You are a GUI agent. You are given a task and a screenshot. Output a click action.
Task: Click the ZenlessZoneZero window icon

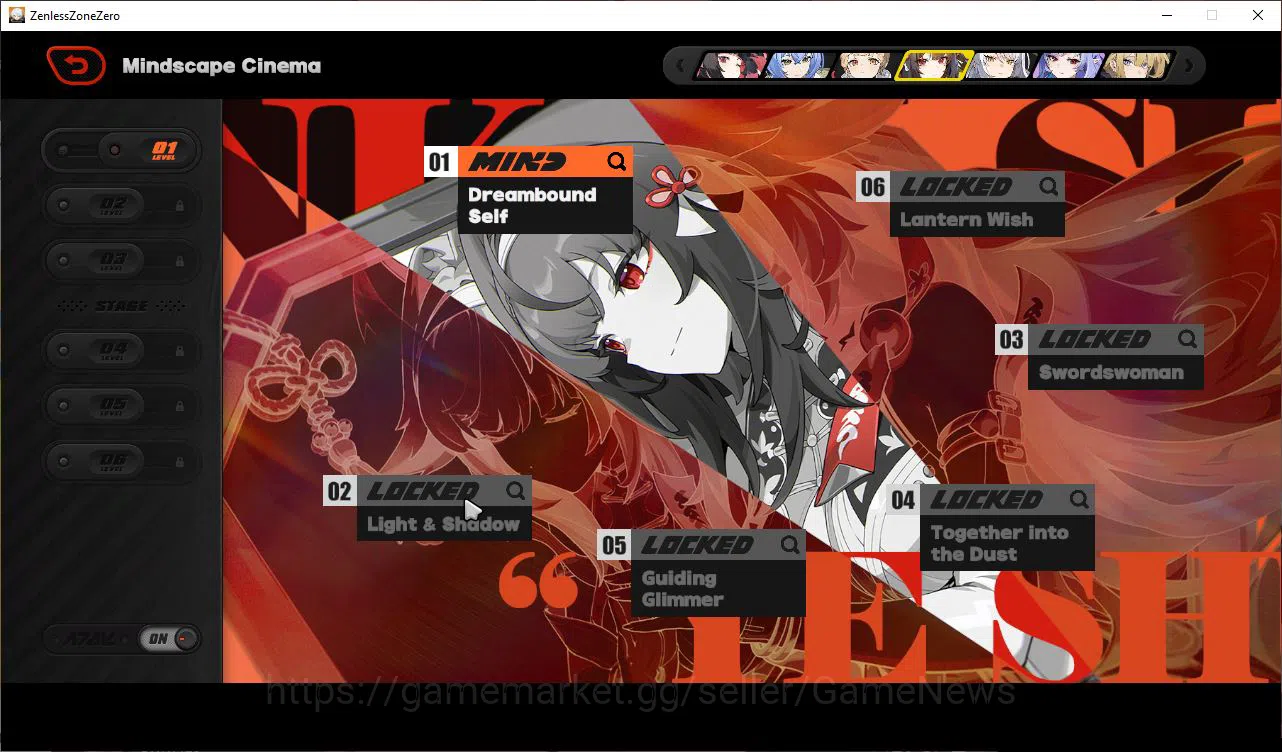[17, 15]
